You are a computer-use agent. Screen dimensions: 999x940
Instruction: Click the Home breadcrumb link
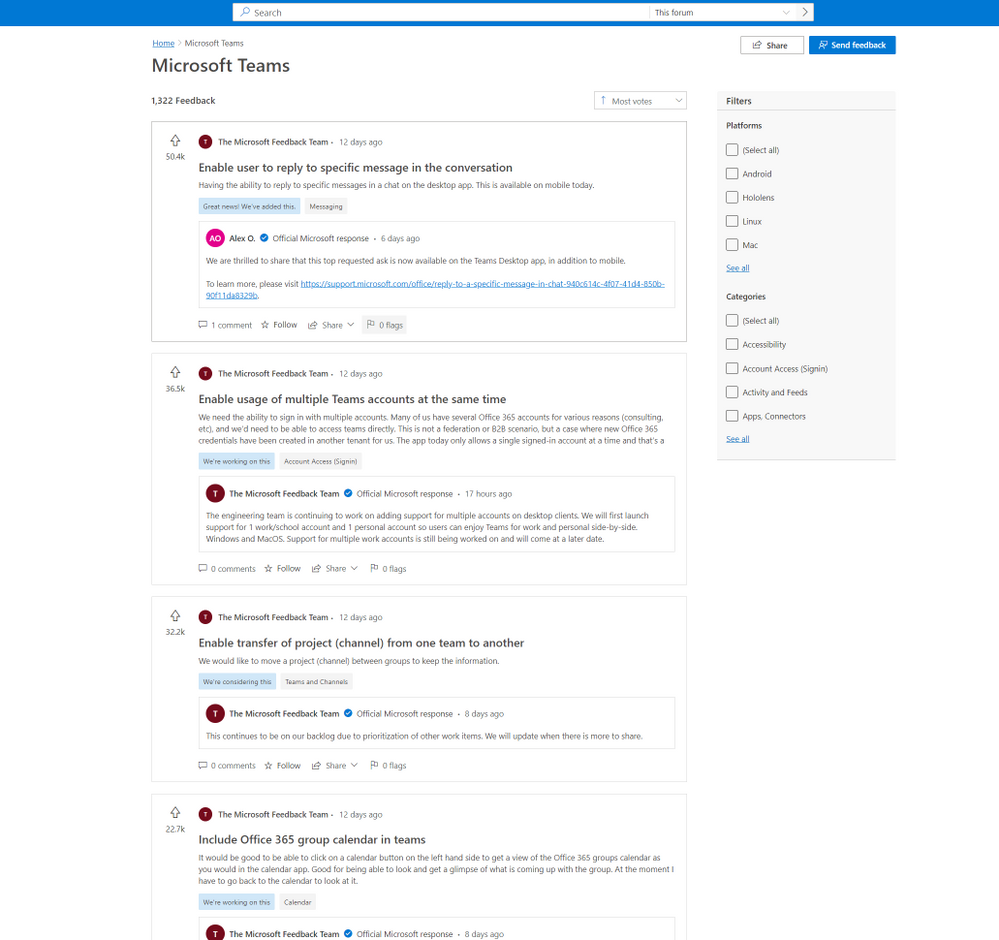[x=163, y=43]
